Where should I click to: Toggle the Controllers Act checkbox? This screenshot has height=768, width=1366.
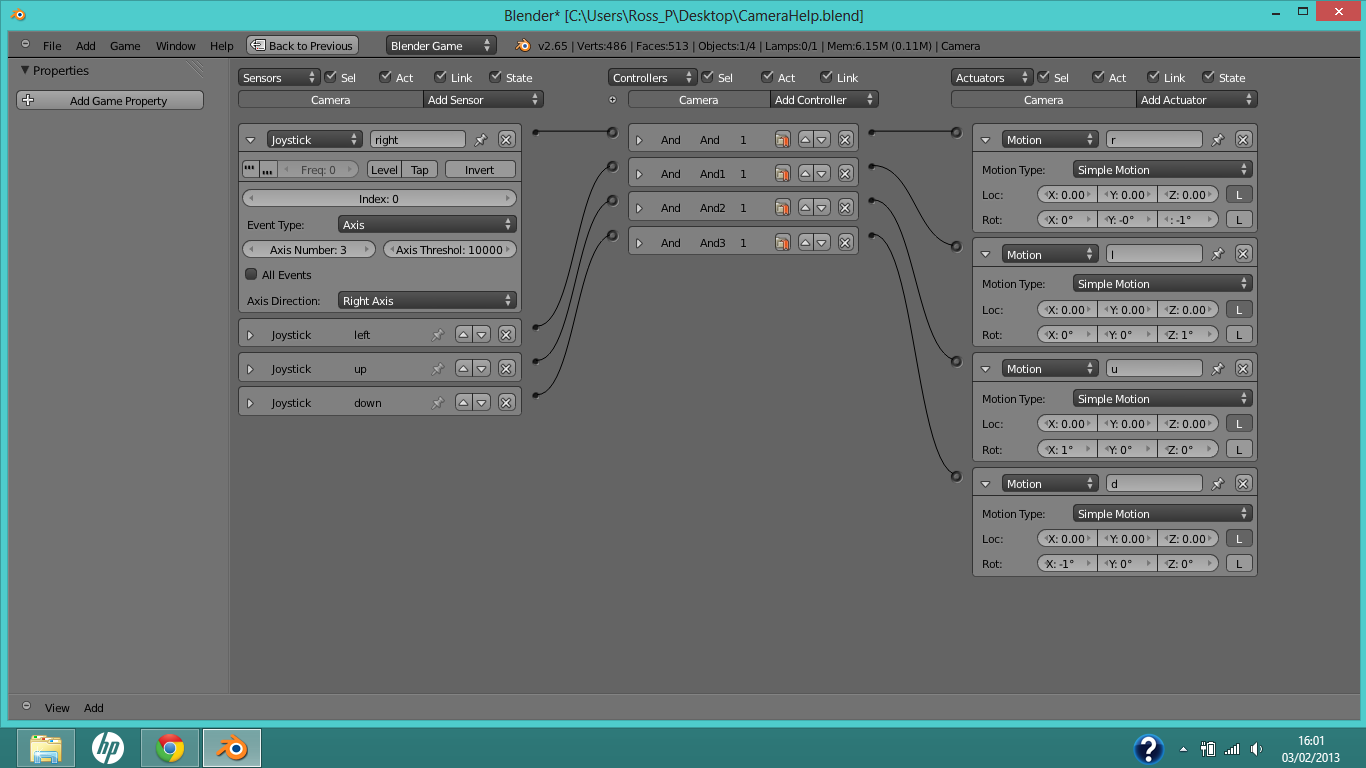768,77
